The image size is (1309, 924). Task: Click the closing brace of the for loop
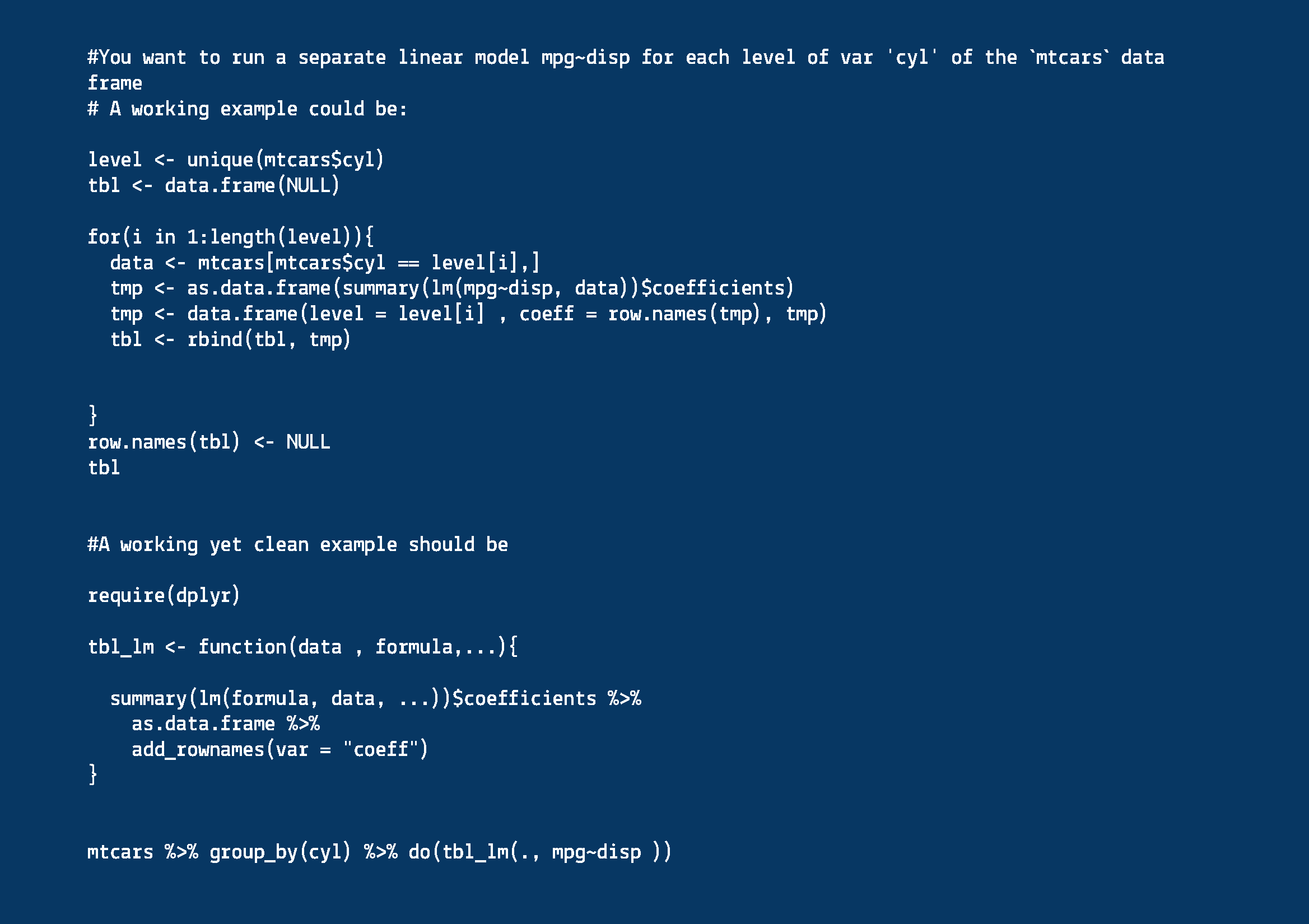[x=93, y=415]
